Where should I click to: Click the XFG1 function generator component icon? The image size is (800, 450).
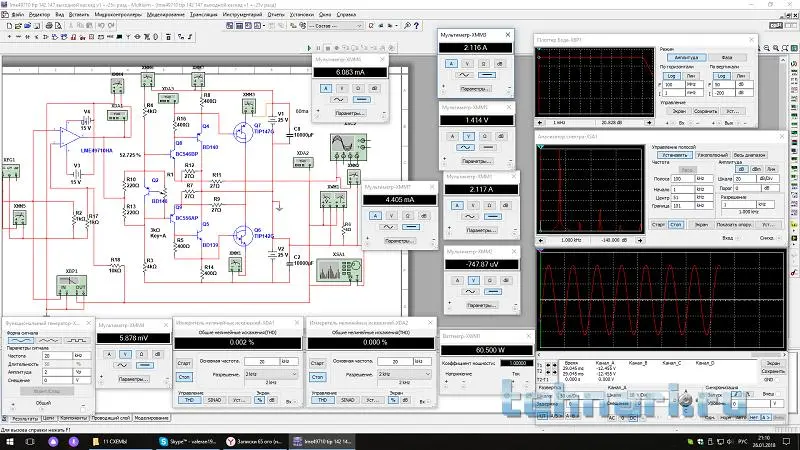[x=10, y=170]
